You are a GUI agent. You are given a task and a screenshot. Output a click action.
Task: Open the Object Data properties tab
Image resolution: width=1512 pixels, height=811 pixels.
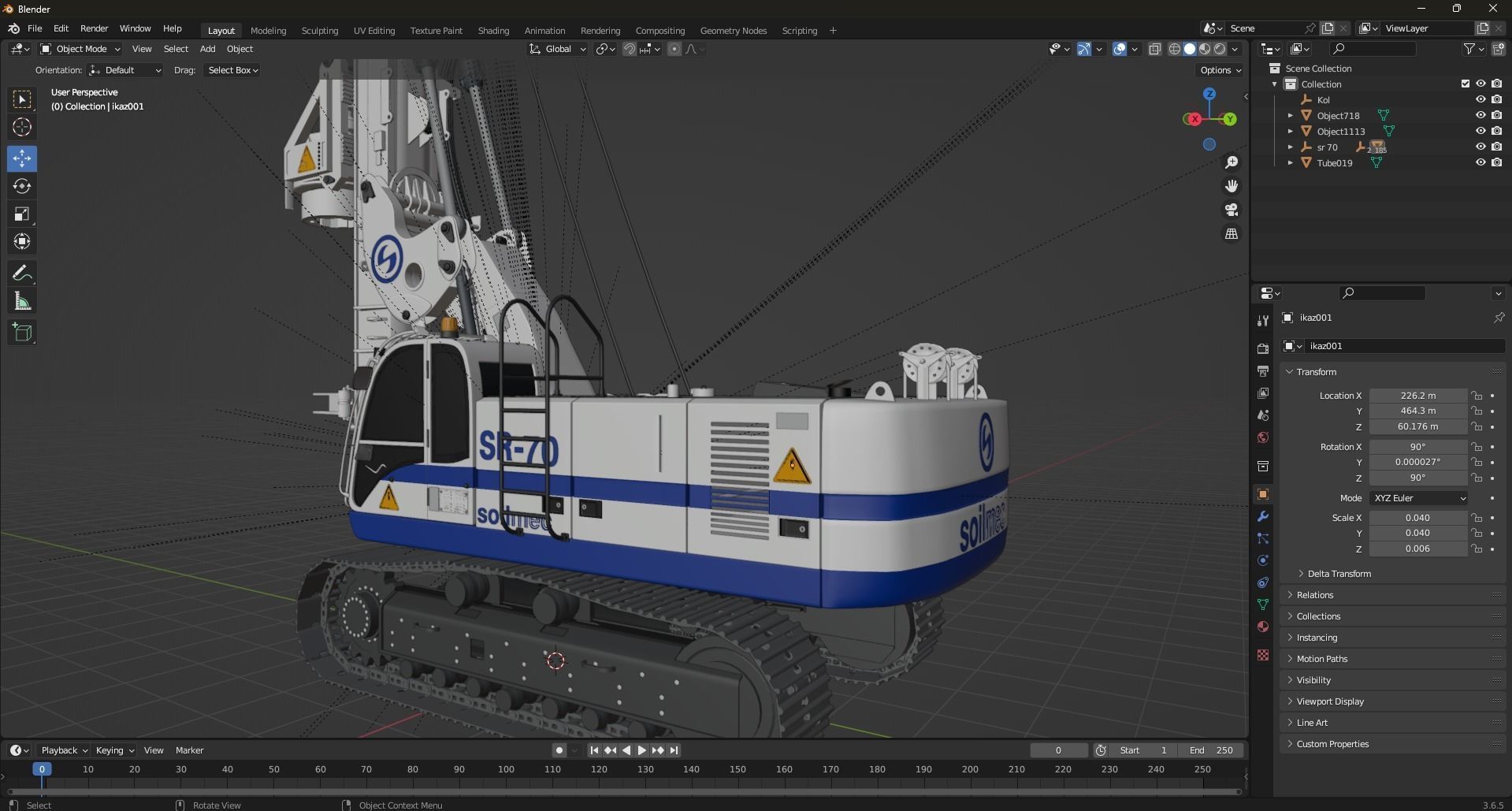pyautogui.click(x=1263, y=605)
